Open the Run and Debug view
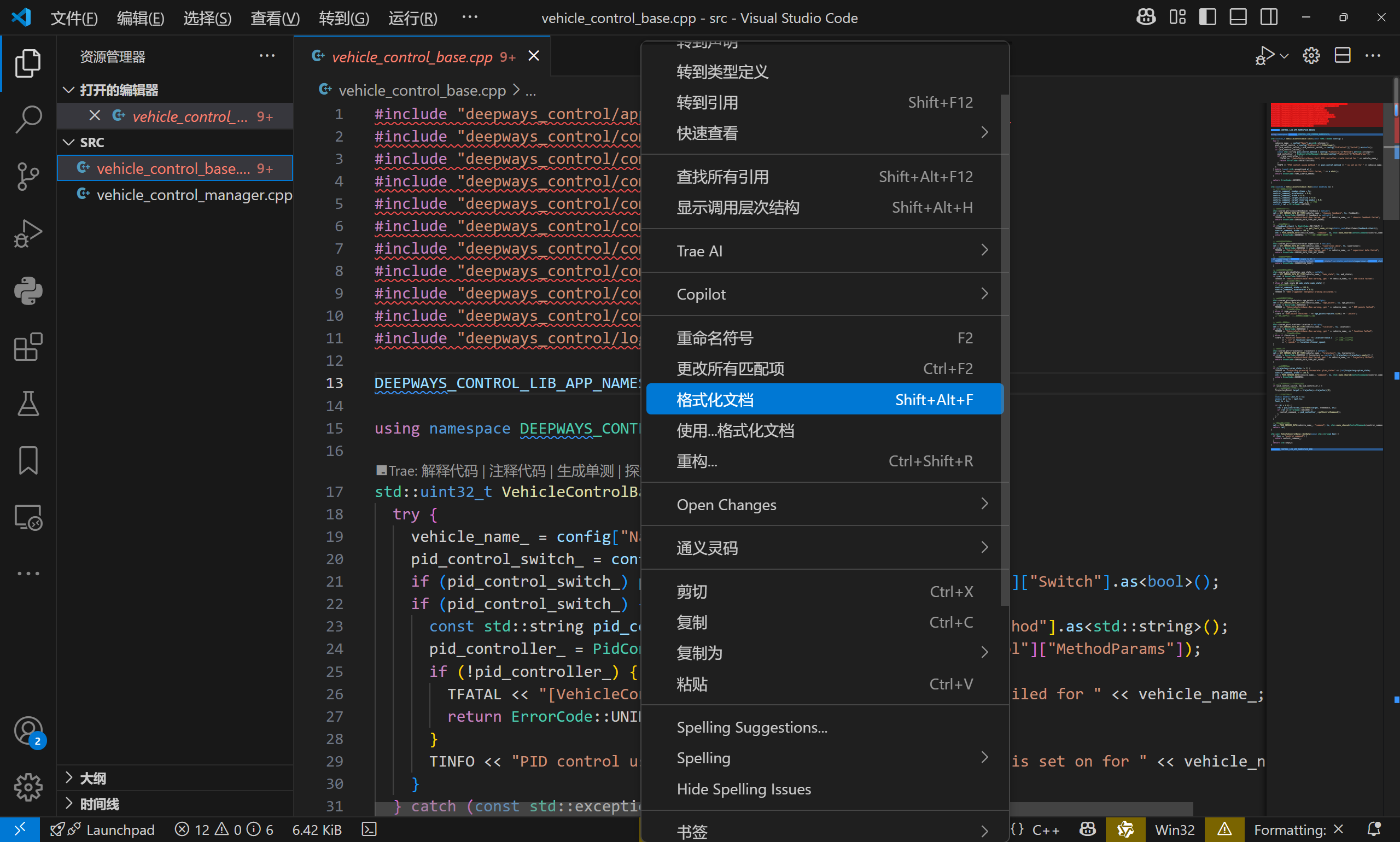The width and height of the screenshot is (1400, 842). pyautogui.click(x=28, y=233)
